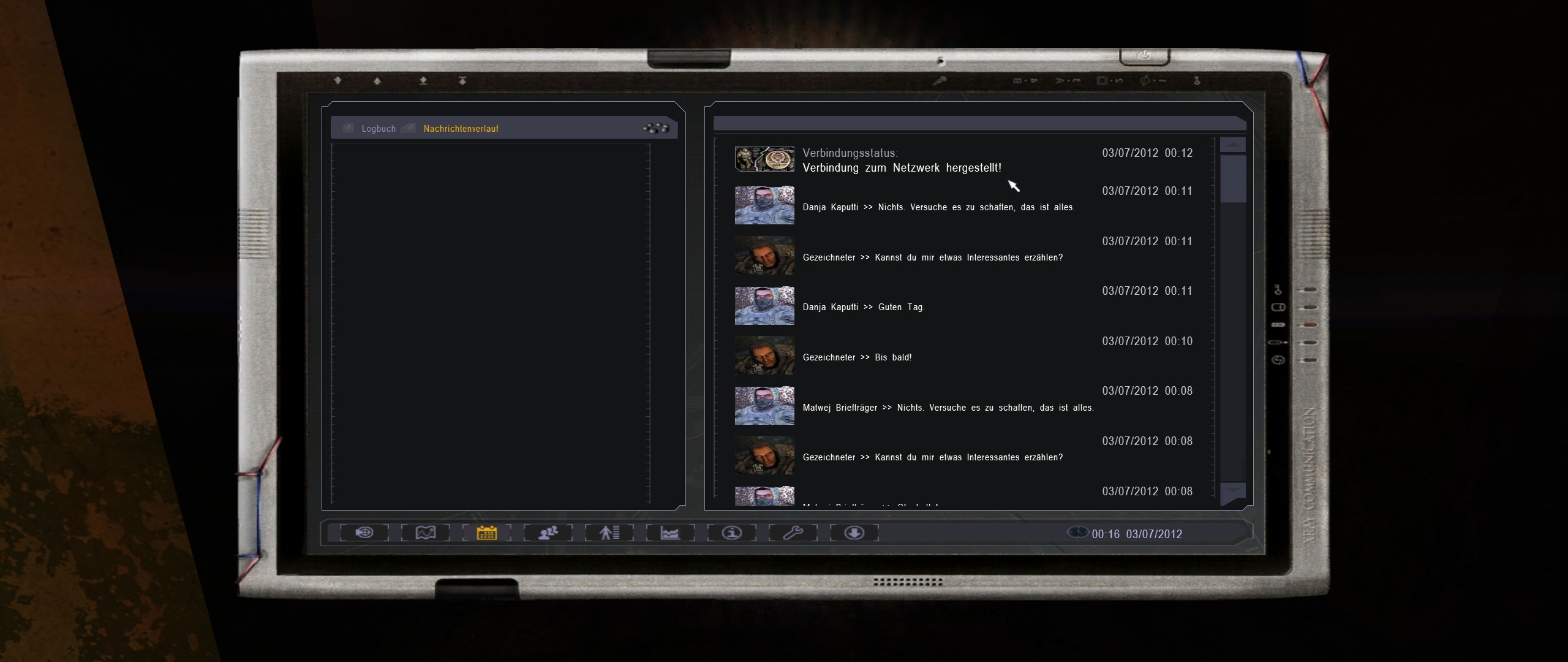
Task: Click the power button on the PDA frame
Action: tap(1145, 56)
